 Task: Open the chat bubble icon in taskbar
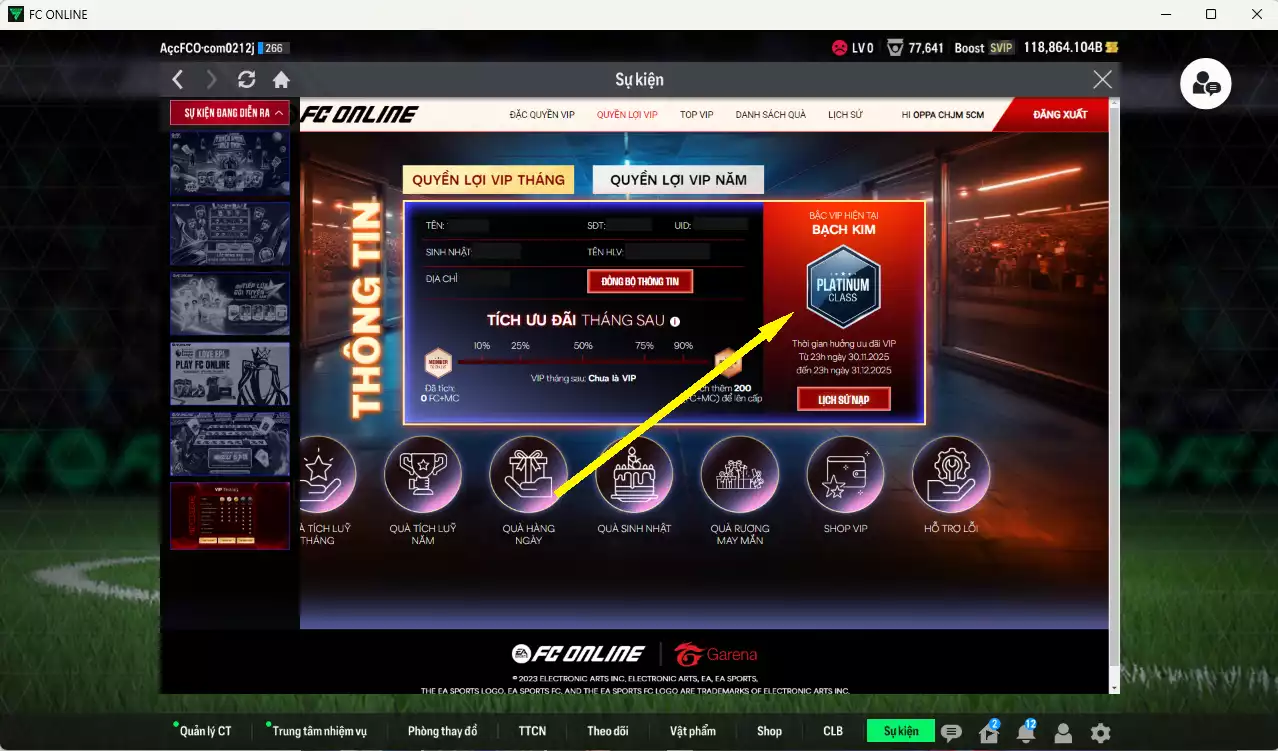coord(954,732)
